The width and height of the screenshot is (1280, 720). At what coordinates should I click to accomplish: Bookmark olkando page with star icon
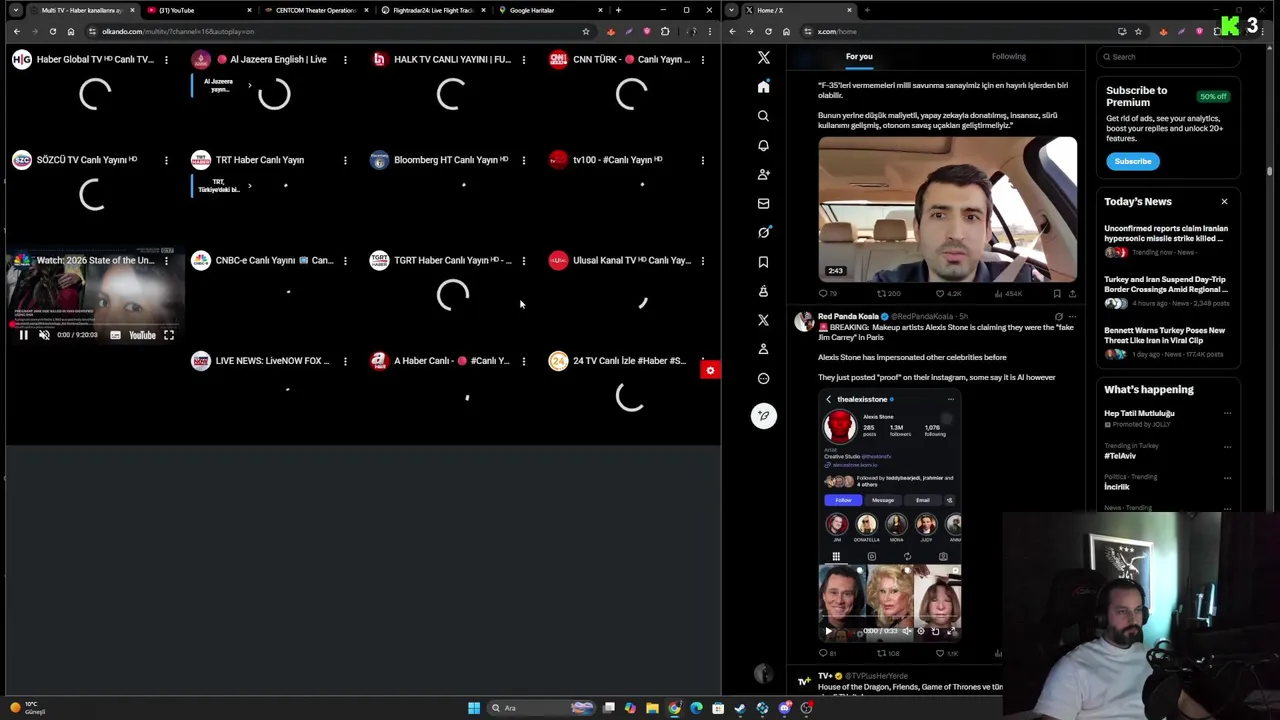pos(586,31)
